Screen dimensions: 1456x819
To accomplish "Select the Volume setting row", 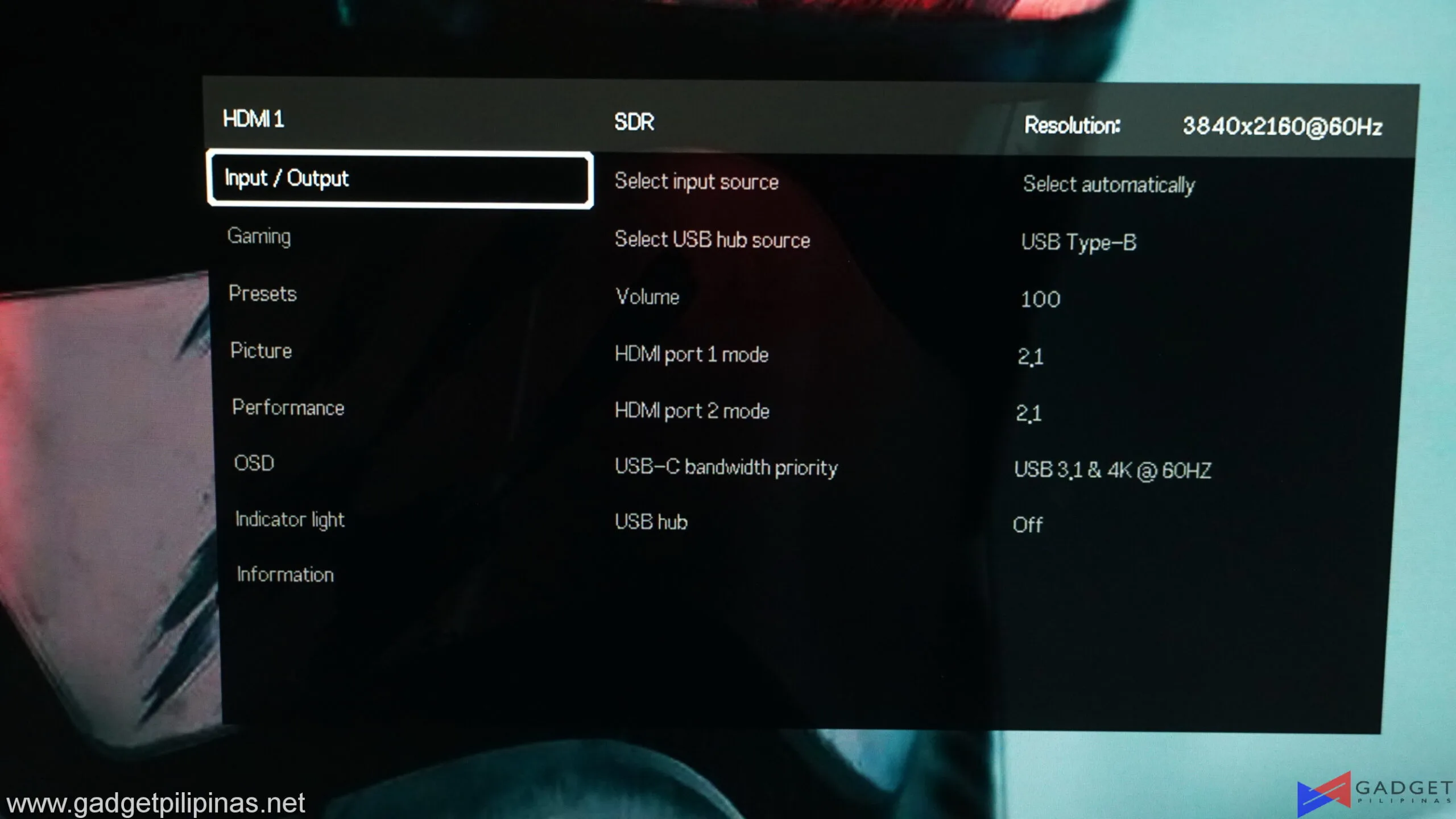I will point(647,296).
